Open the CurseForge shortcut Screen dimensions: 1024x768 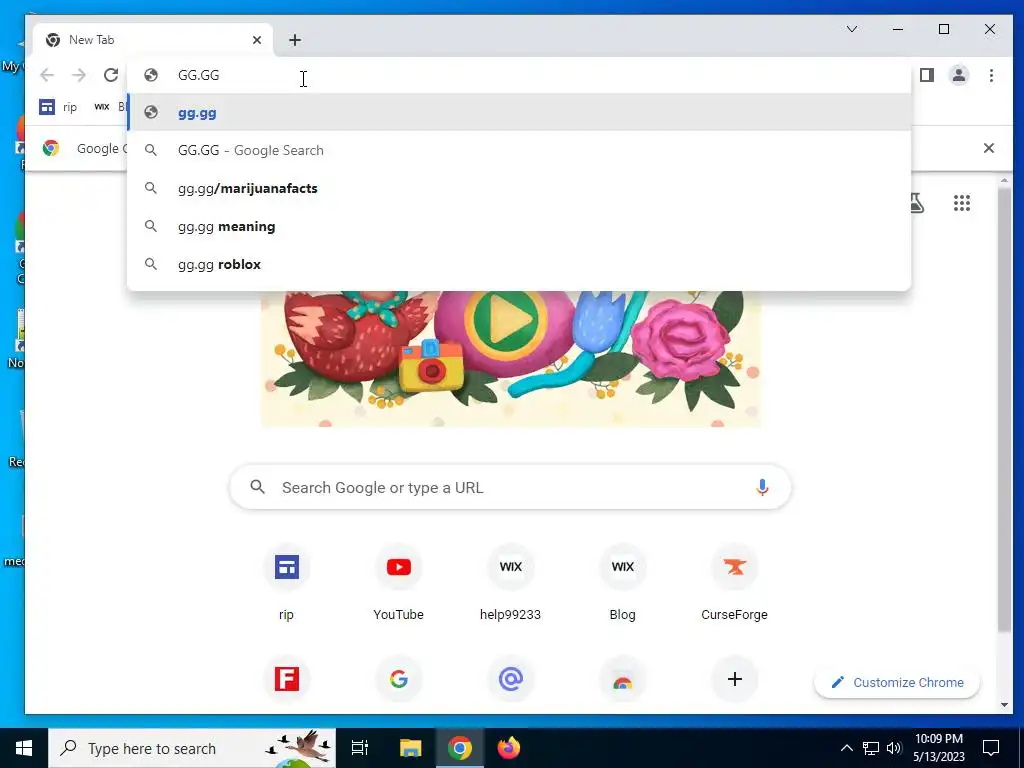click(734, 581)
